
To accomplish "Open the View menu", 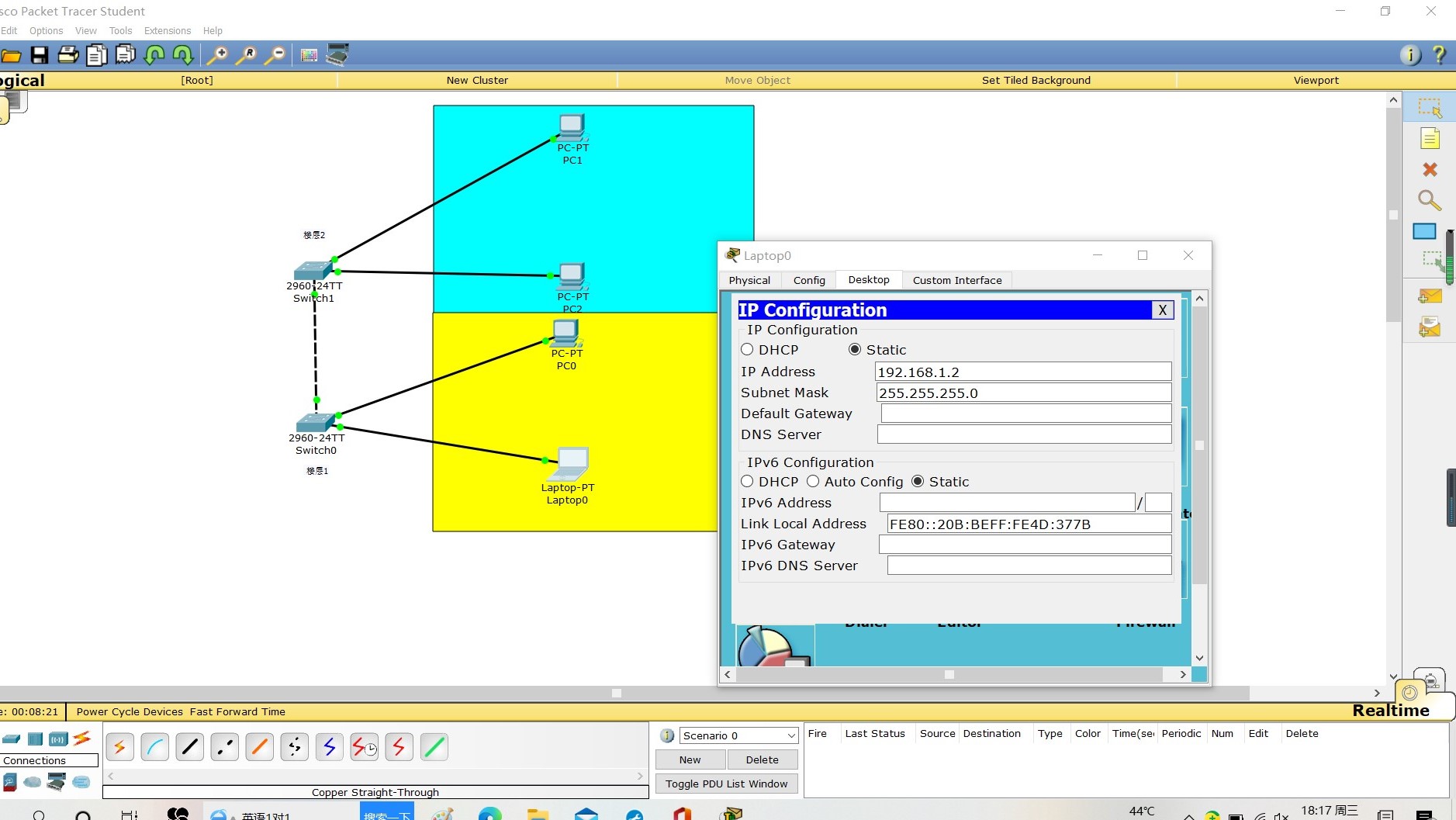I will coord(86,31).
